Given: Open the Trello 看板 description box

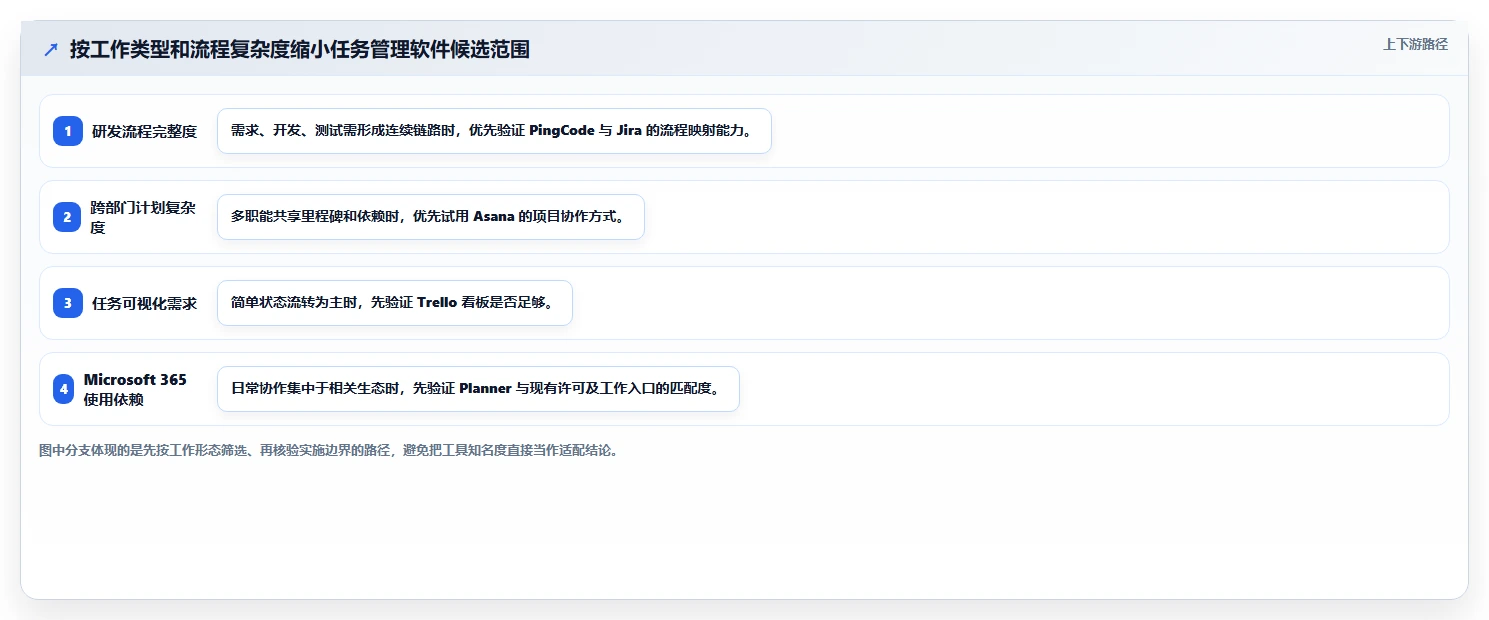Looking at the screenshot, I should tap(395, 303).
